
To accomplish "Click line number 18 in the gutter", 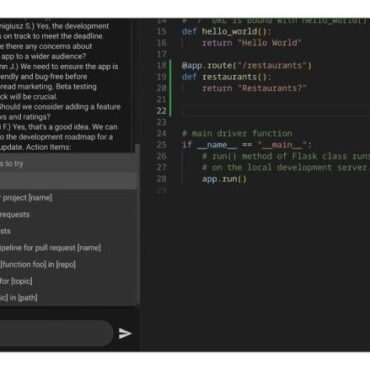I will (161, 65).
